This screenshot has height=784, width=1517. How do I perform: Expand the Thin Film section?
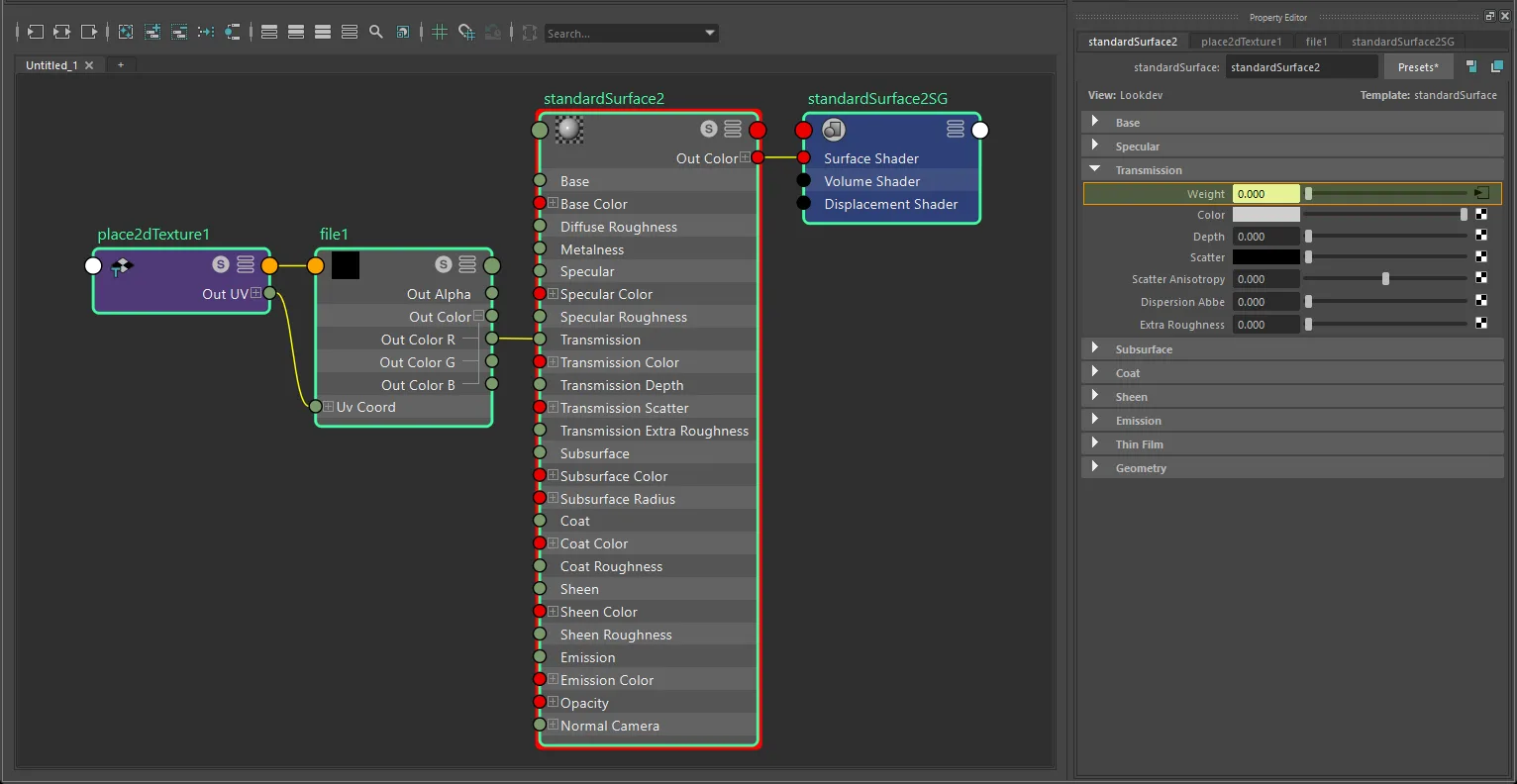1095,442
